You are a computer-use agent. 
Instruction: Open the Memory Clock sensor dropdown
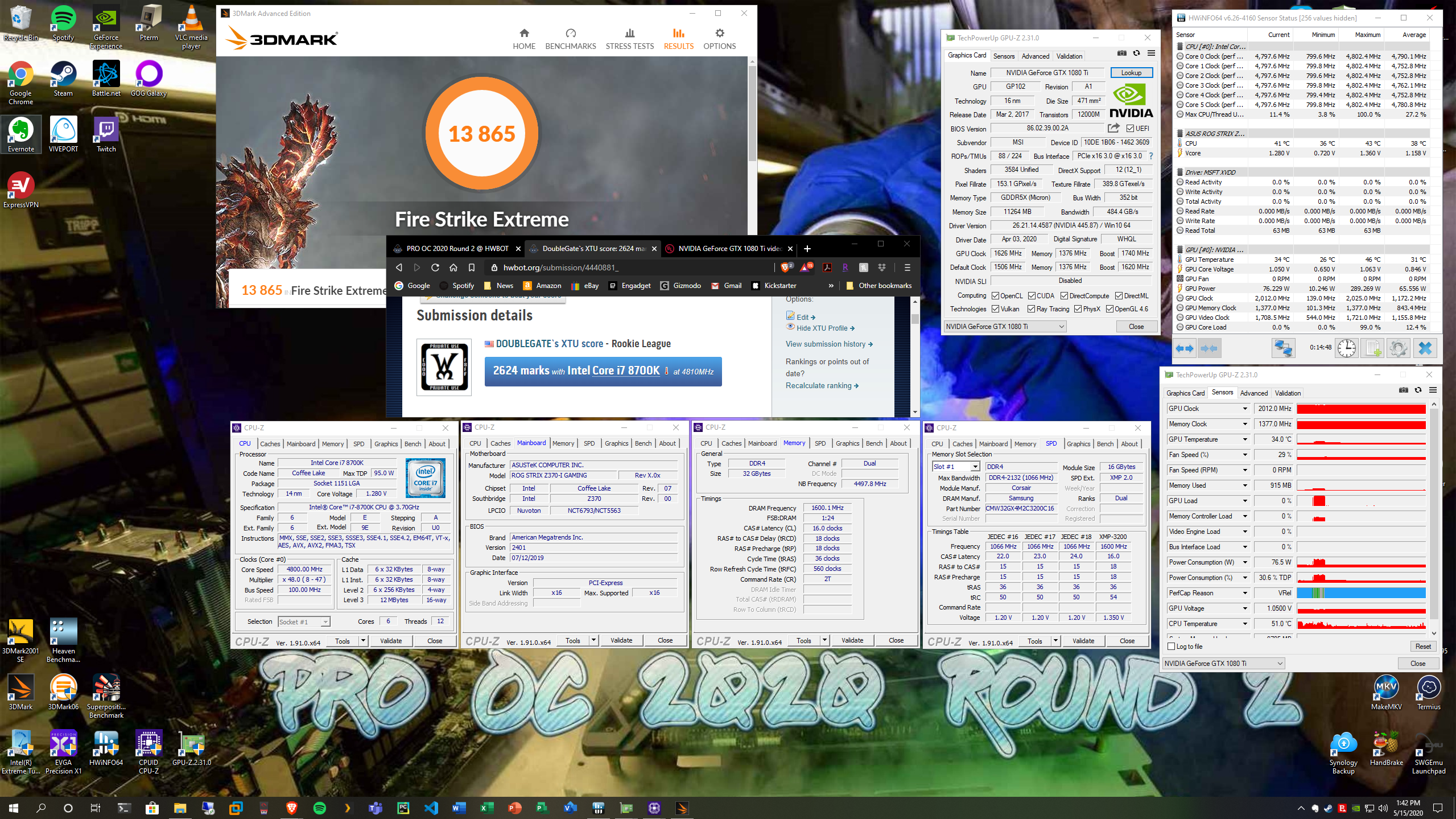(x=1245, y=424)
